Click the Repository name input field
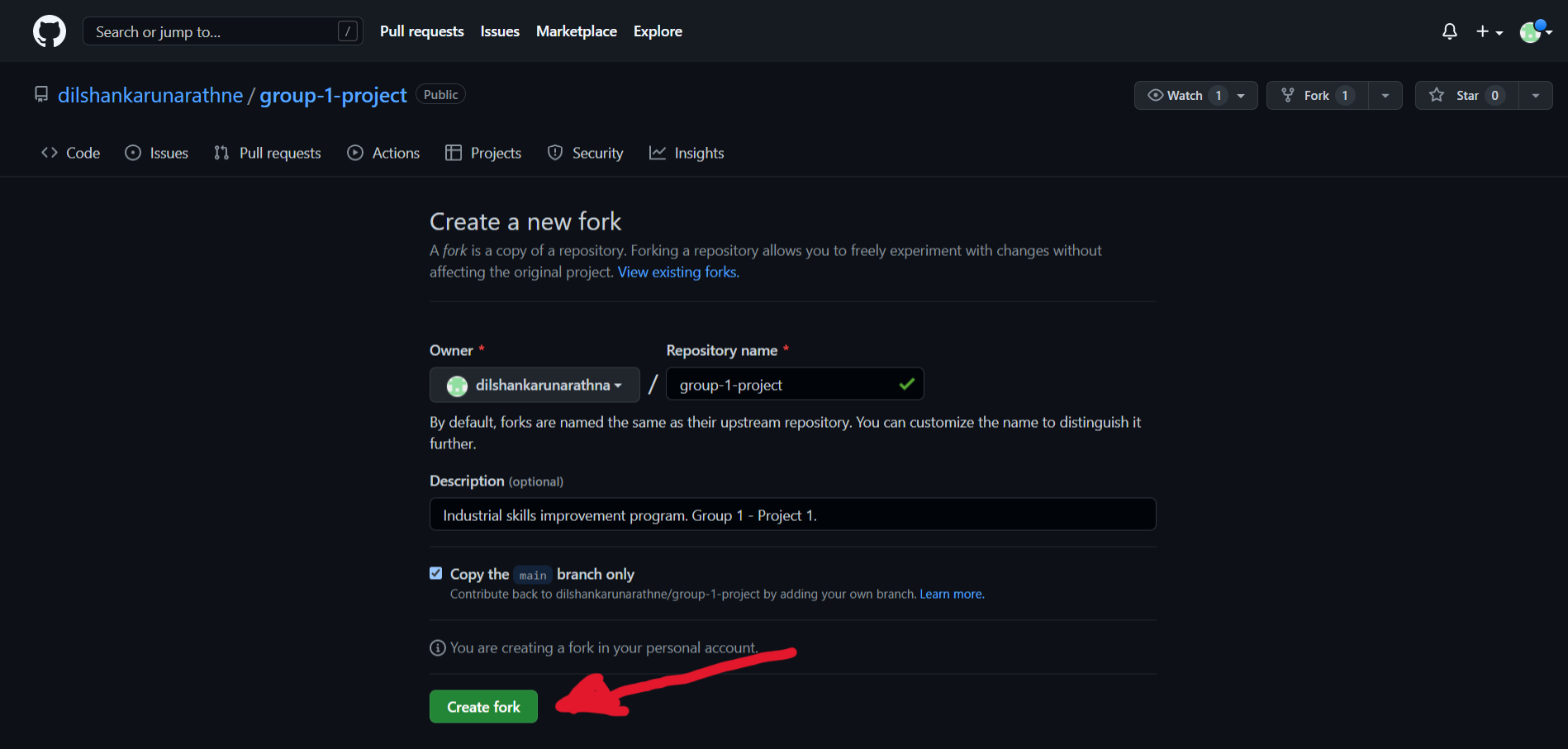Screen dimensions: 1568x749 pyautogui.click(x=795, y=385)
